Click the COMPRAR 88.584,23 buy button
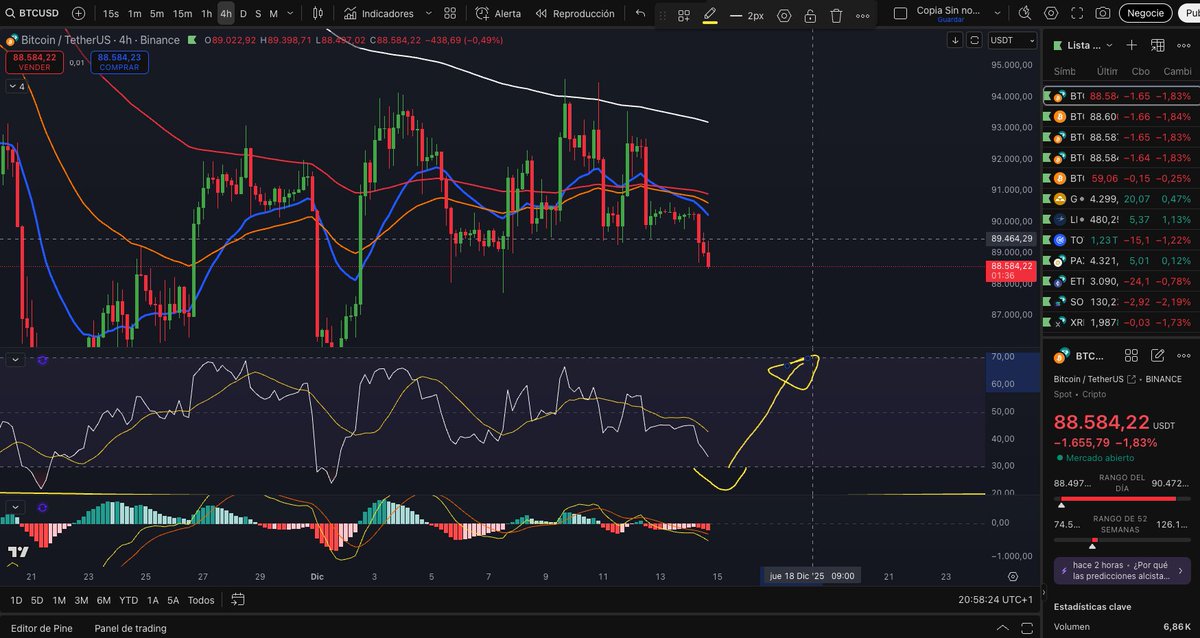Viewport: 1200px width, 638px height. 119,62
